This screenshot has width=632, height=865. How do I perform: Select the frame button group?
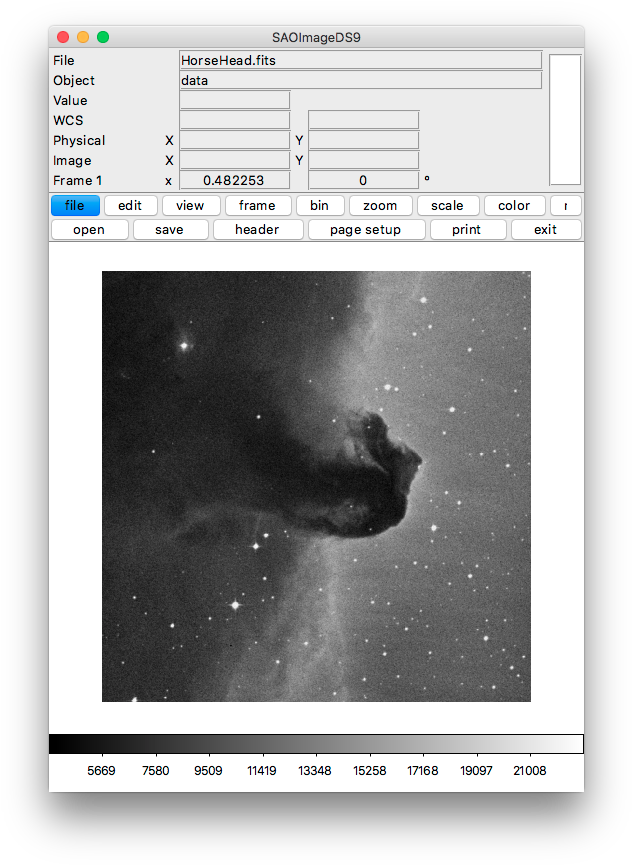(257, 205)
